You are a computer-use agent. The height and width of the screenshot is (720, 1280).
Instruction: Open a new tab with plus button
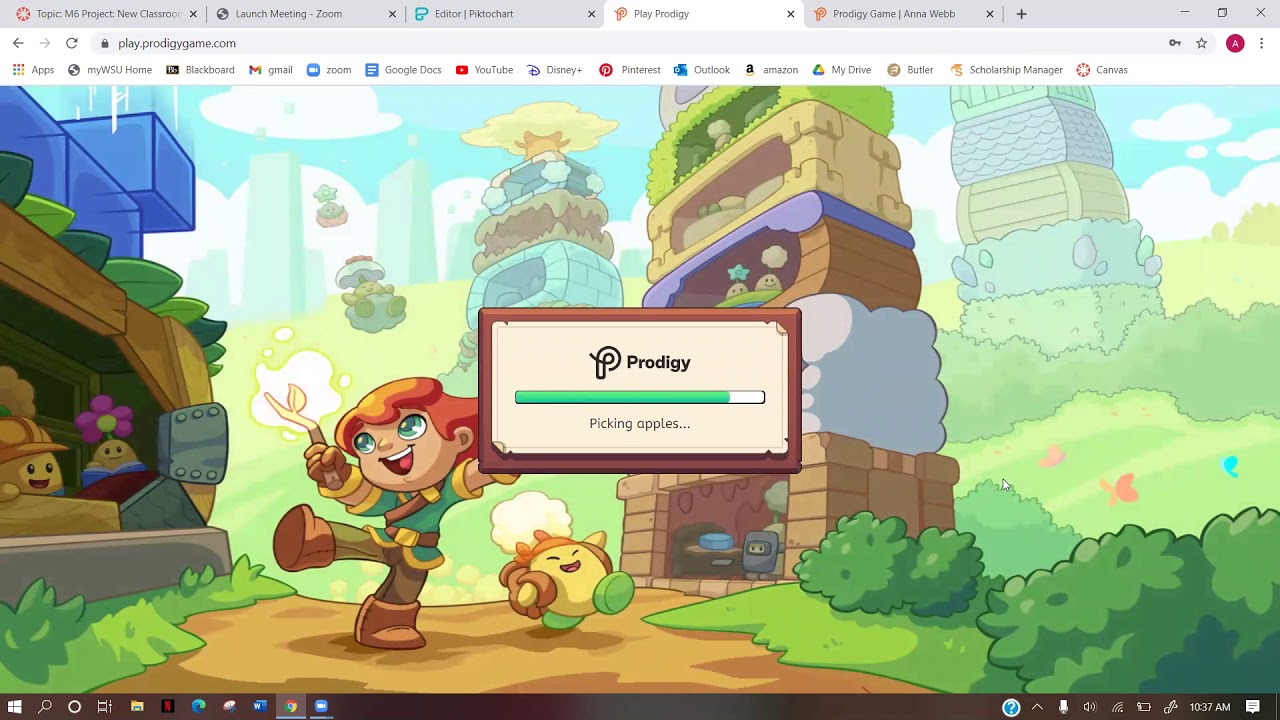(1021, 14)
